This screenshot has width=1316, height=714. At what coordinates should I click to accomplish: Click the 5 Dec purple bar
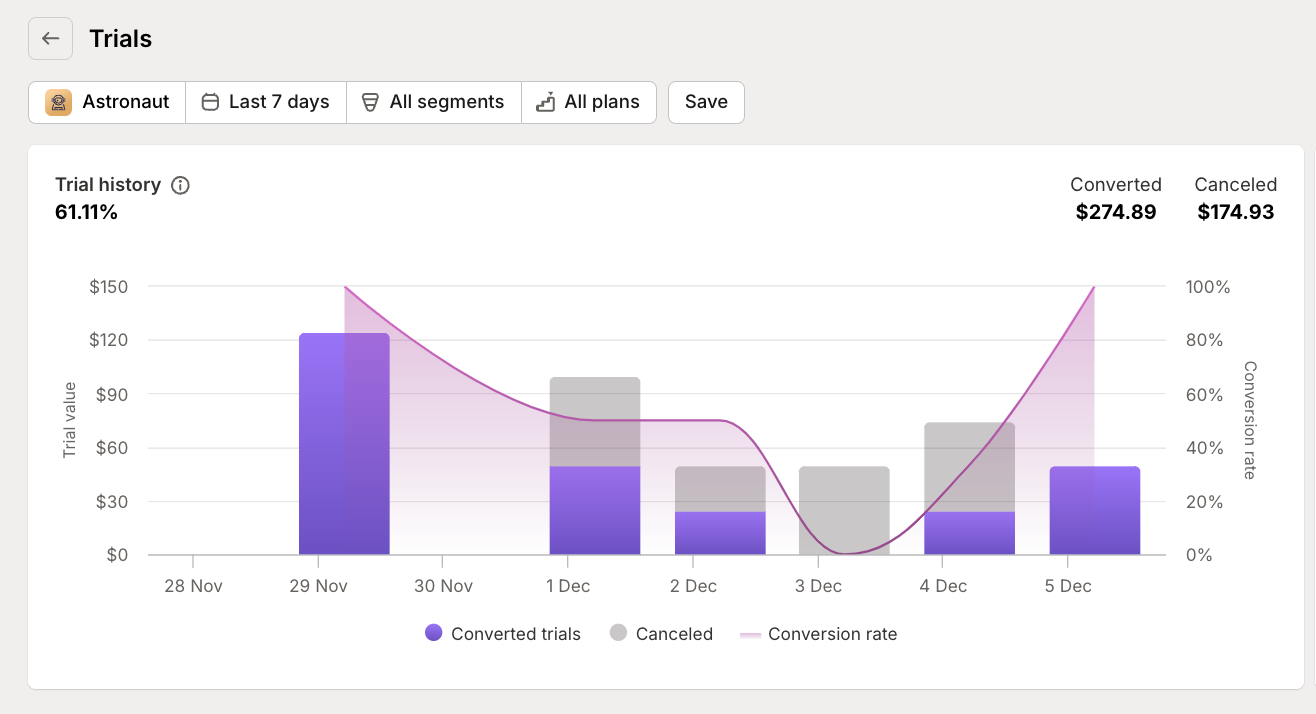tap(1094, 510)
